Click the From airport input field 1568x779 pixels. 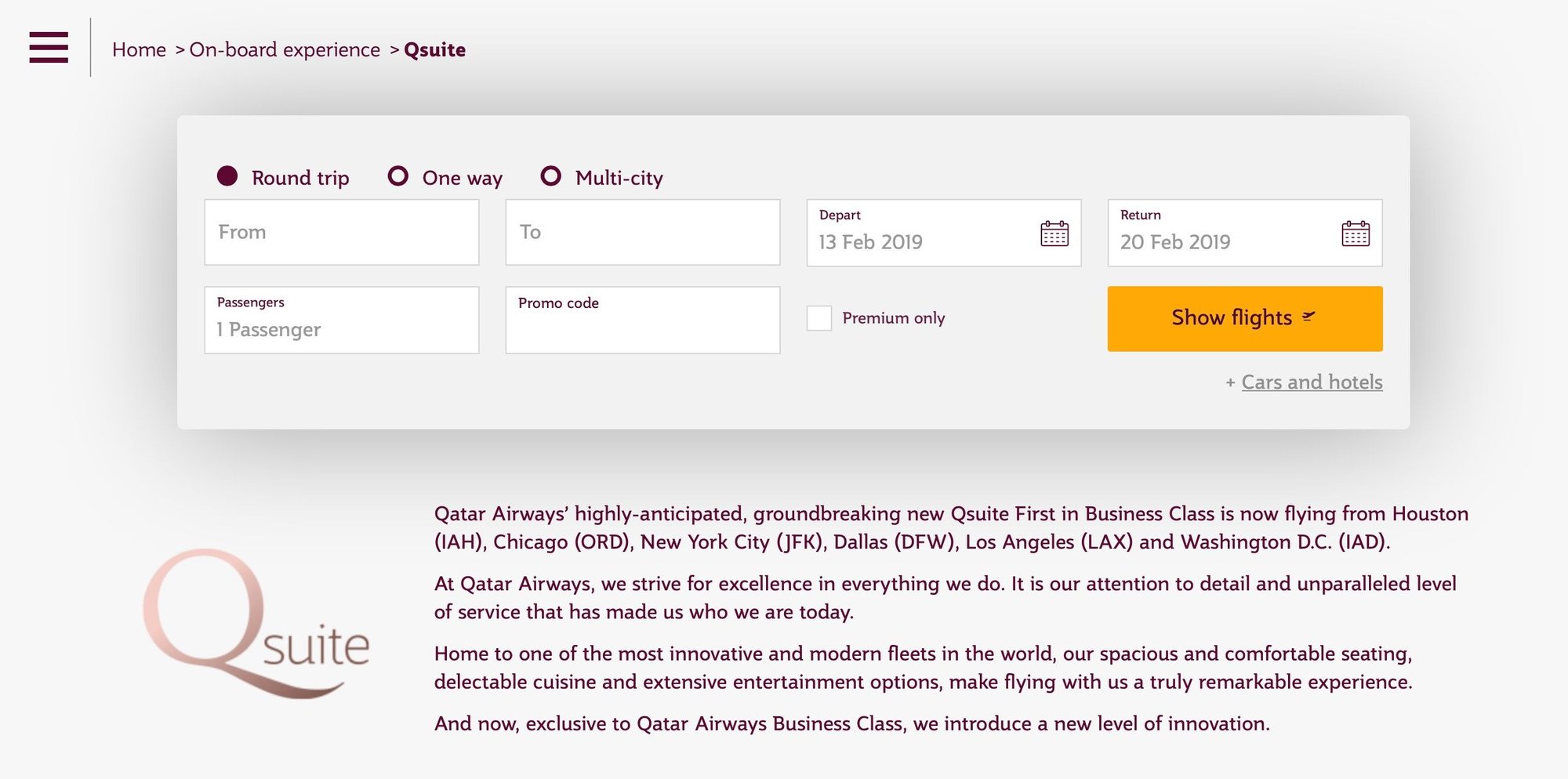pyautogui.click(x=341, y=232)
